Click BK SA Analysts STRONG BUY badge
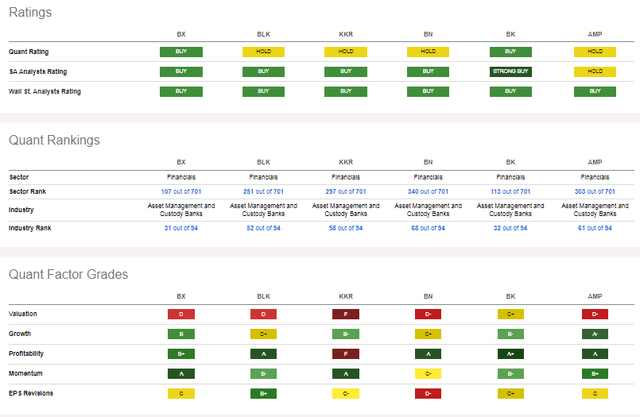The height and width of the screenshot is (417, 640). click(x=511, y=72)
